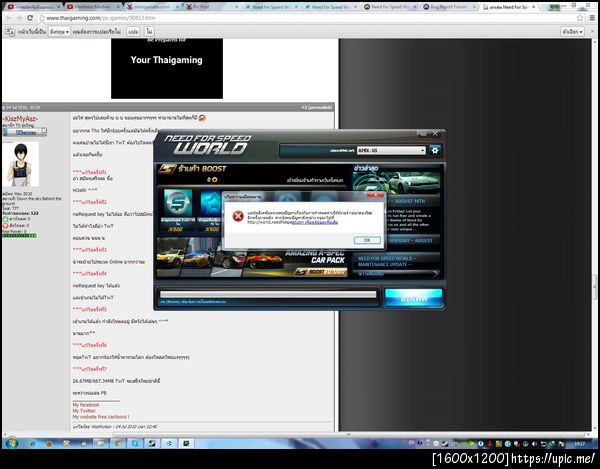Open the KiszMyAsz user profile link
600x469 pixels.
click(20, 119)
